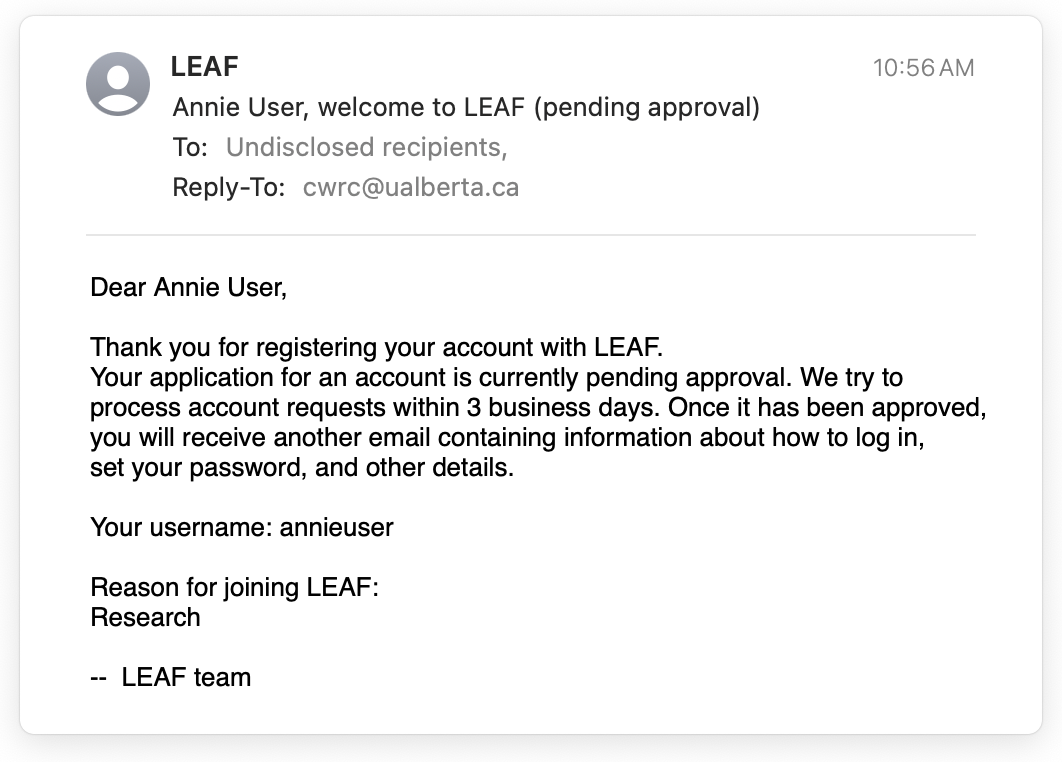
Task: Click the "To:" field label
Action: pyautogui.click(x=190, y=148)
